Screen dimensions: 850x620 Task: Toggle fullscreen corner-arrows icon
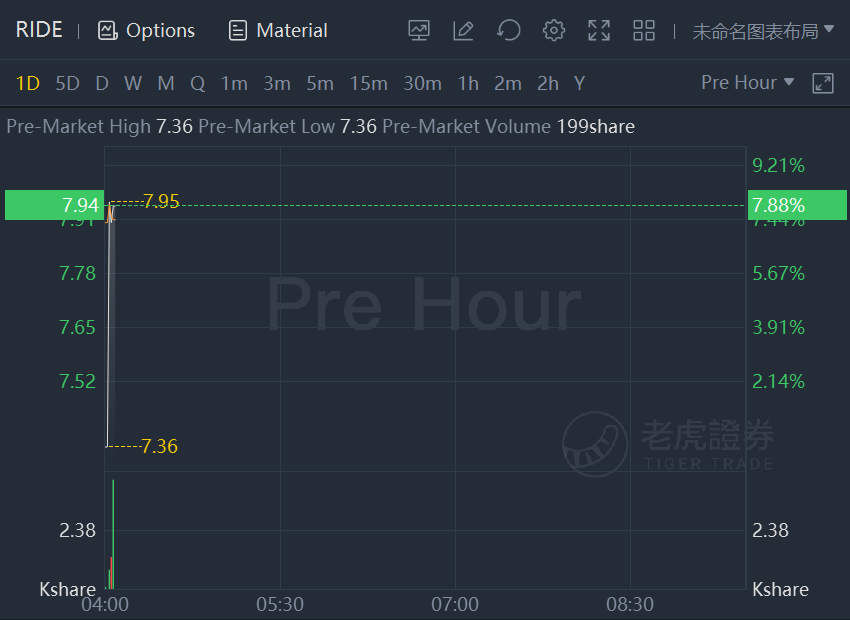click(599, 30)
